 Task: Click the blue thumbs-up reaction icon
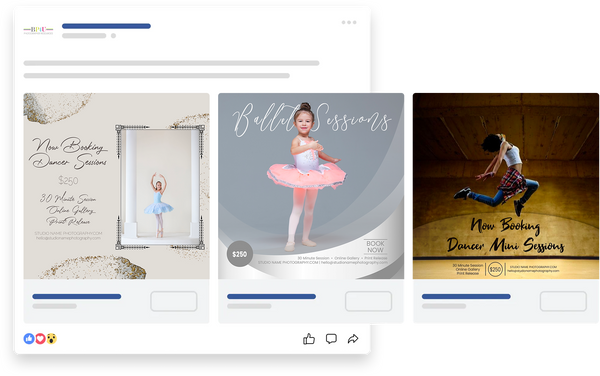point(29,339)
